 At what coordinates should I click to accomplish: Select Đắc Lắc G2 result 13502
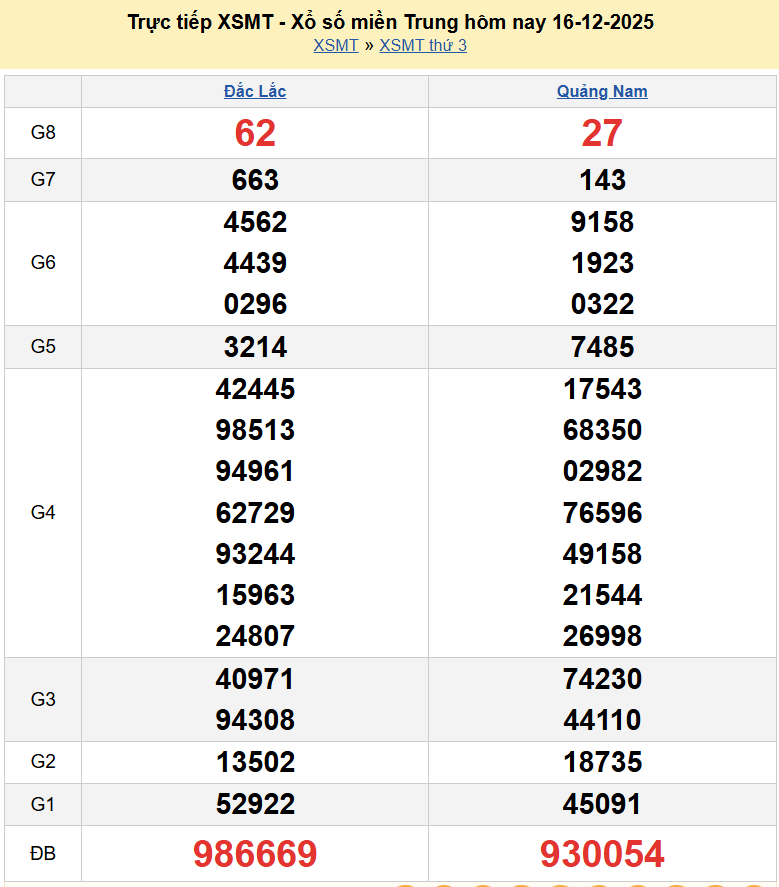click(255, 762)
